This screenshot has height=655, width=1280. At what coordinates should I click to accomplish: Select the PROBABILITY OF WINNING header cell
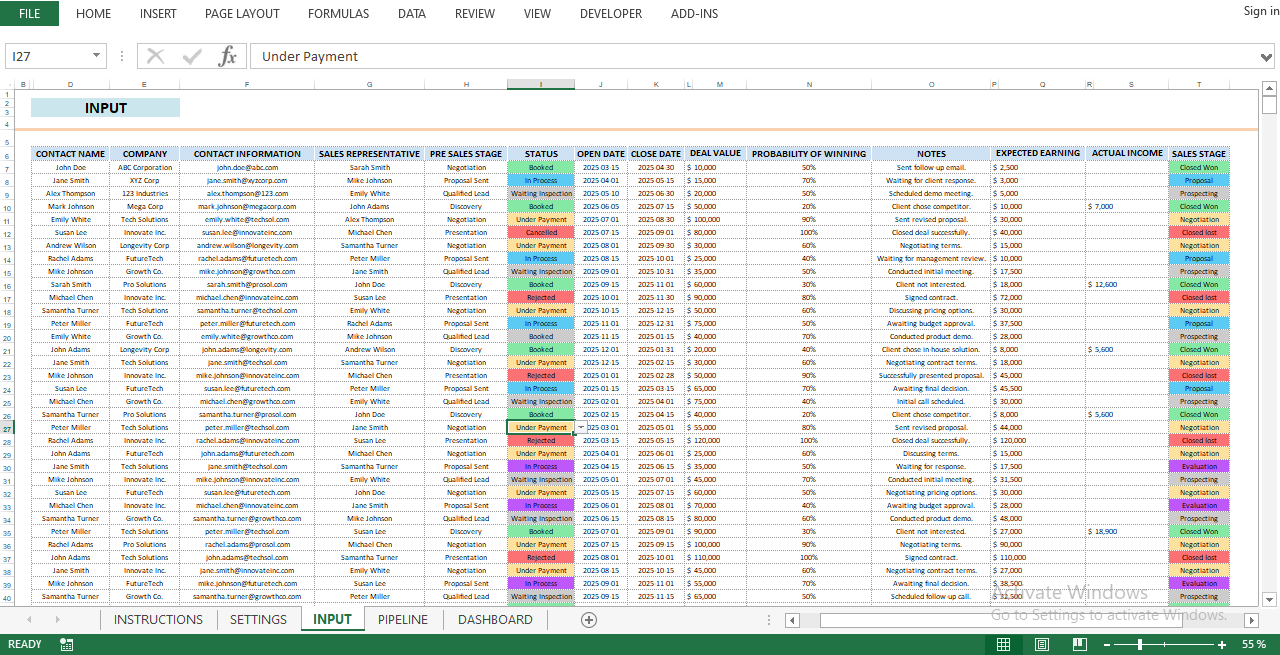(808, 154)
